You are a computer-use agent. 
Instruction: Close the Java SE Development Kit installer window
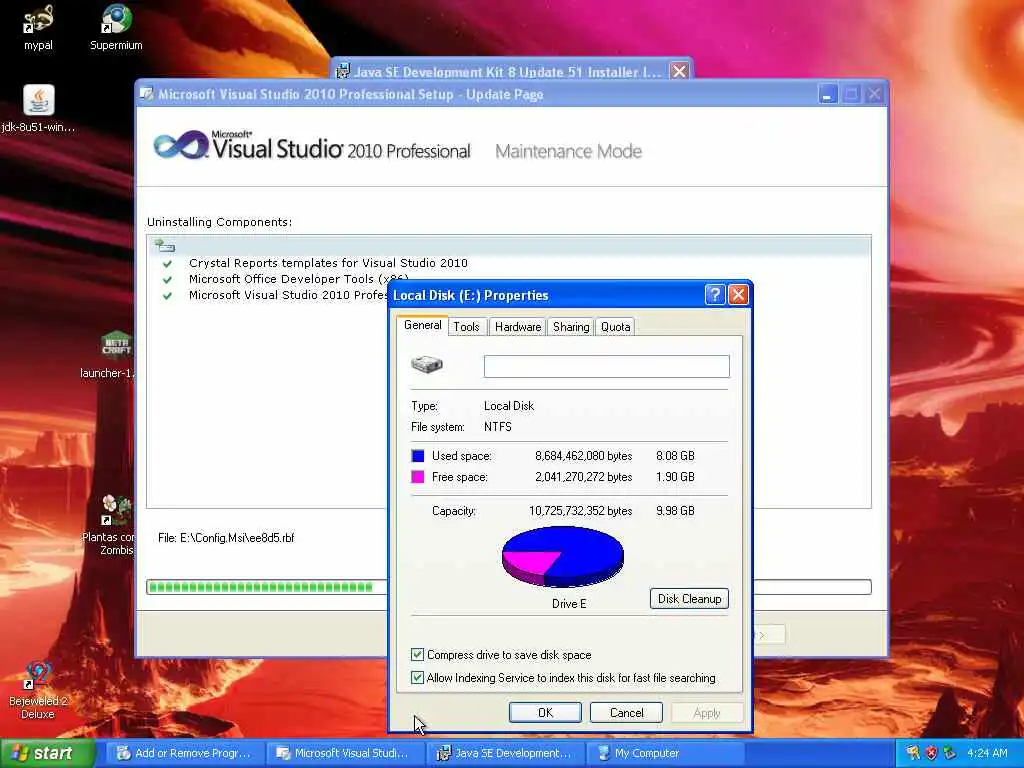tap(679, 71)
